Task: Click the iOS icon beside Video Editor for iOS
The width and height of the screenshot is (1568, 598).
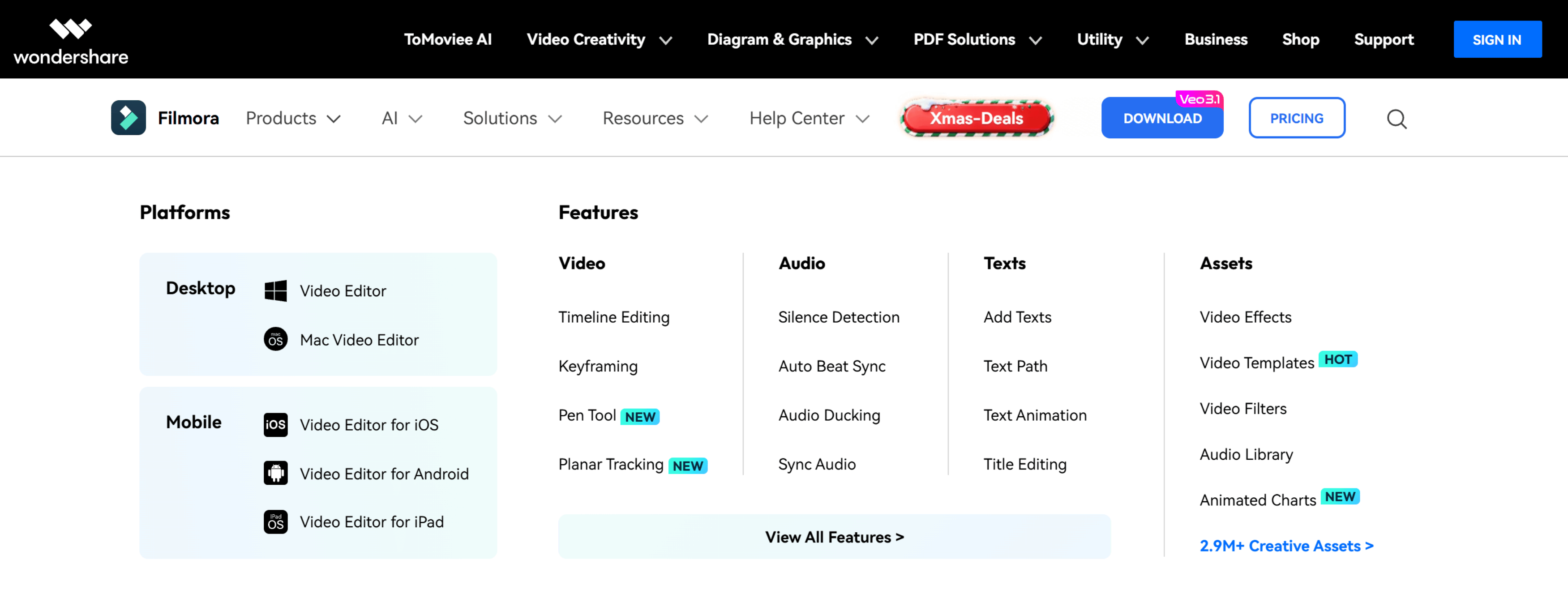Action: tap(275, 425)
